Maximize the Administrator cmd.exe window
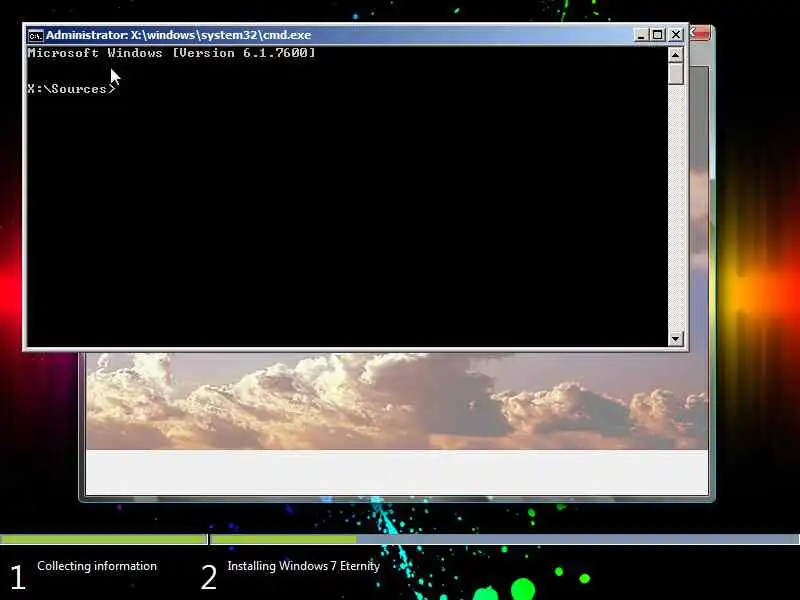The width and height of the screenshot is (800, 600). pos(658,35)
